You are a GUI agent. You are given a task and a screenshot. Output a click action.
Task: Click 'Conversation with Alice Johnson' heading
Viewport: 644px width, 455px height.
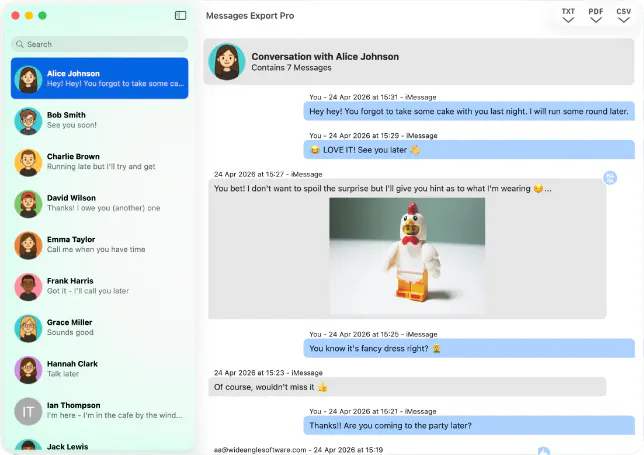325,57
